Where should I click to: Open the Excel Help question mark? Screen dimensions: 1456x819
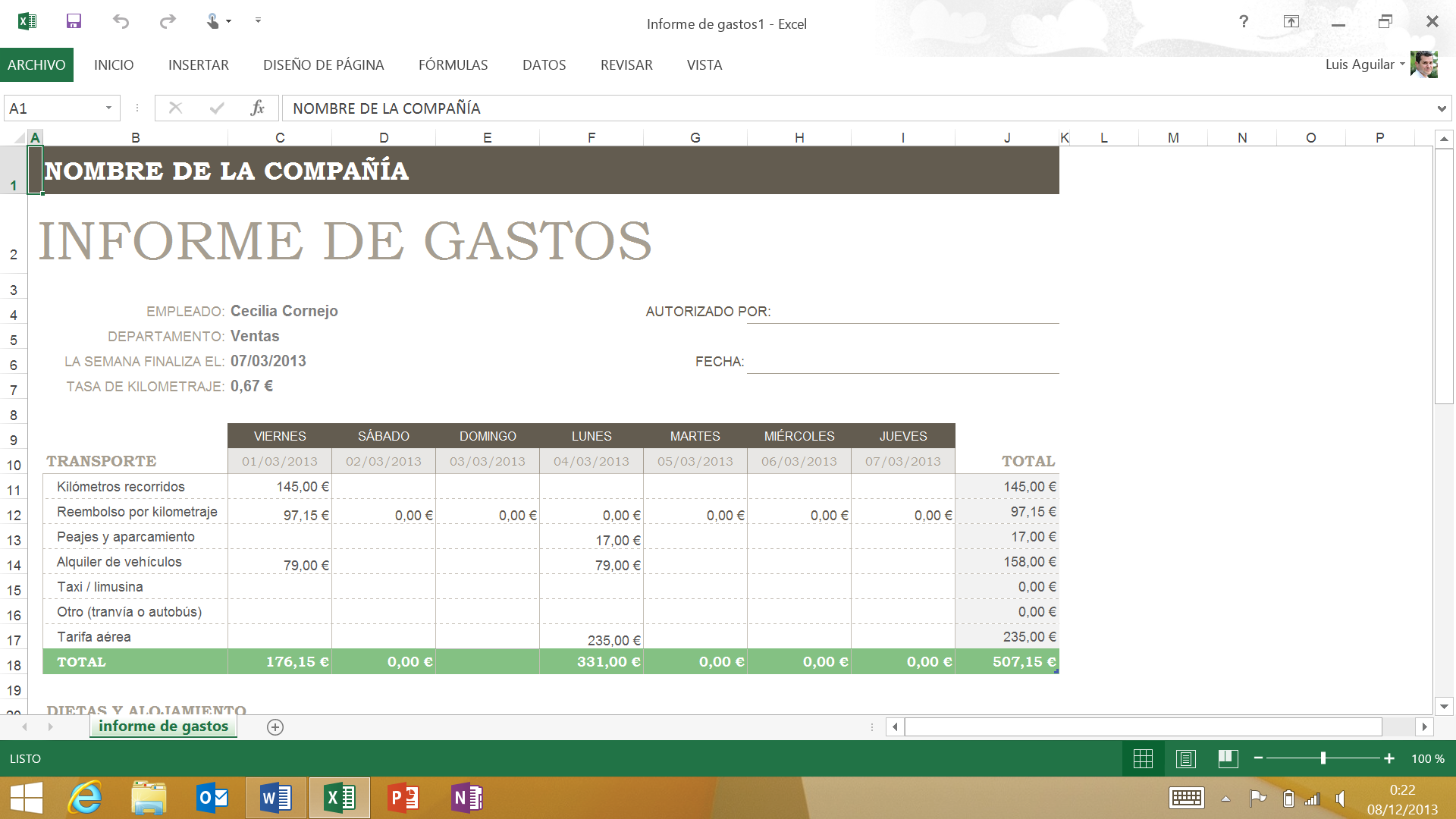[x=1244, y=21]
